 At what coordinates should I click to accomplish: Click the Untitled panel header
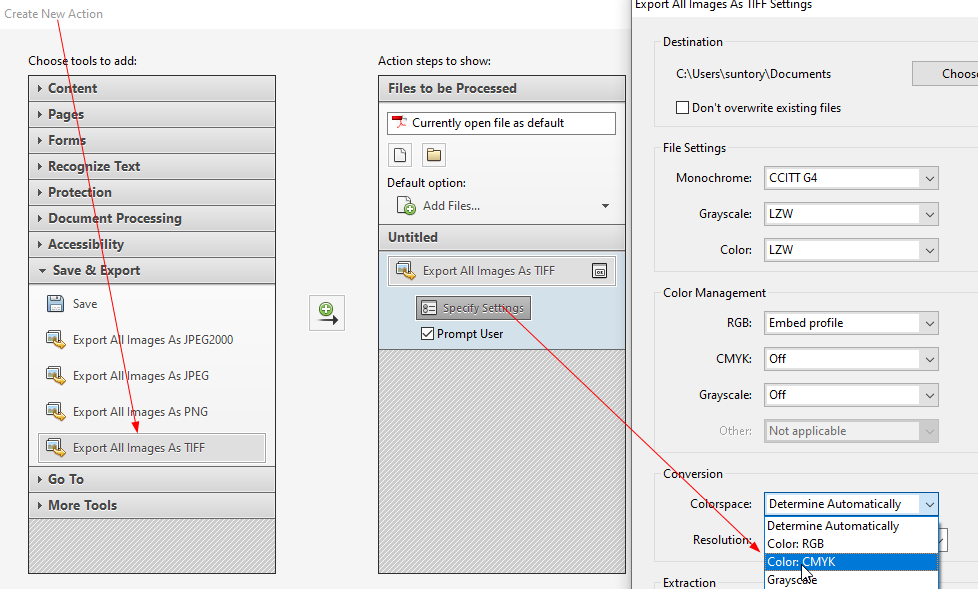[x=501, y=238]
